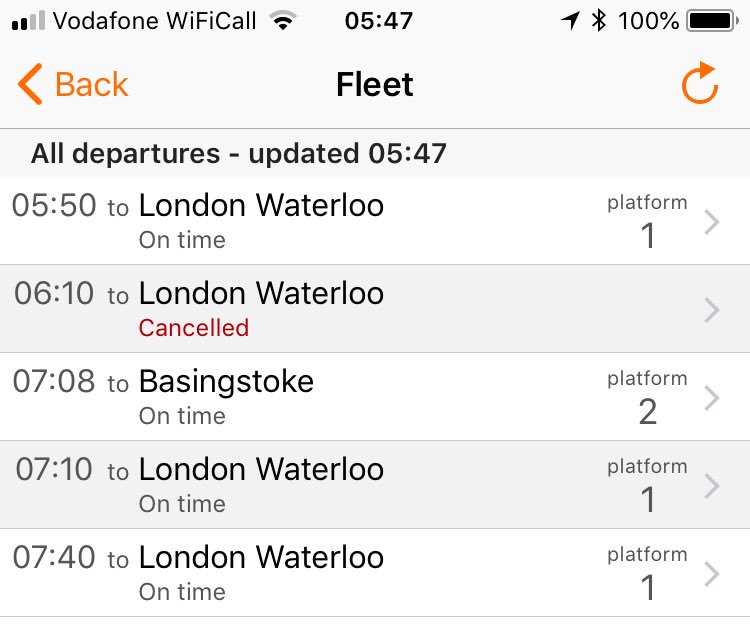Open the 07:40 London Waterloo departure
Screen dimensions: 750x624
point(261,558)
